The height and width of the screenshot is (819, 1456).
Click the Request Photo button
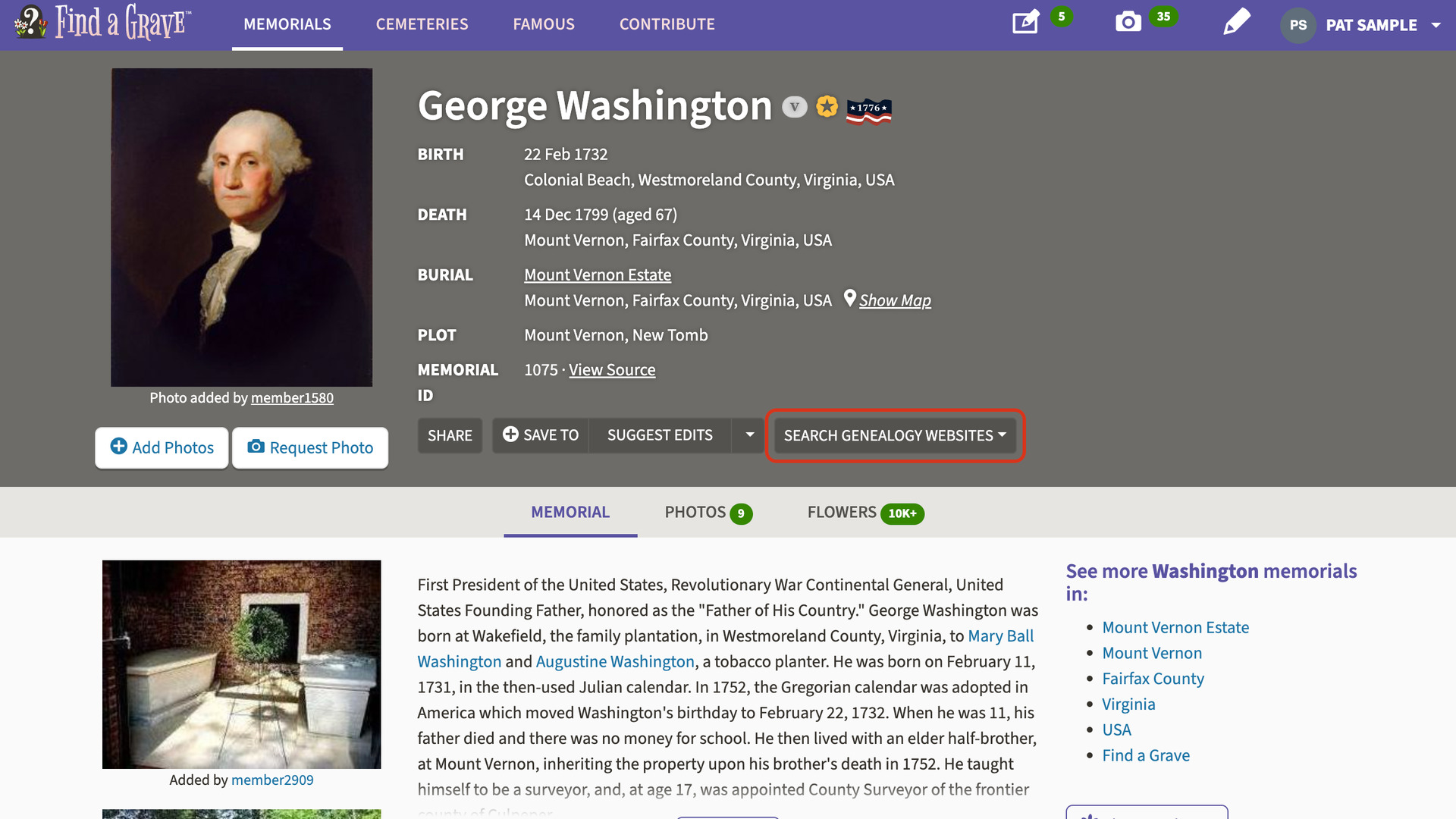click(310, 447)
